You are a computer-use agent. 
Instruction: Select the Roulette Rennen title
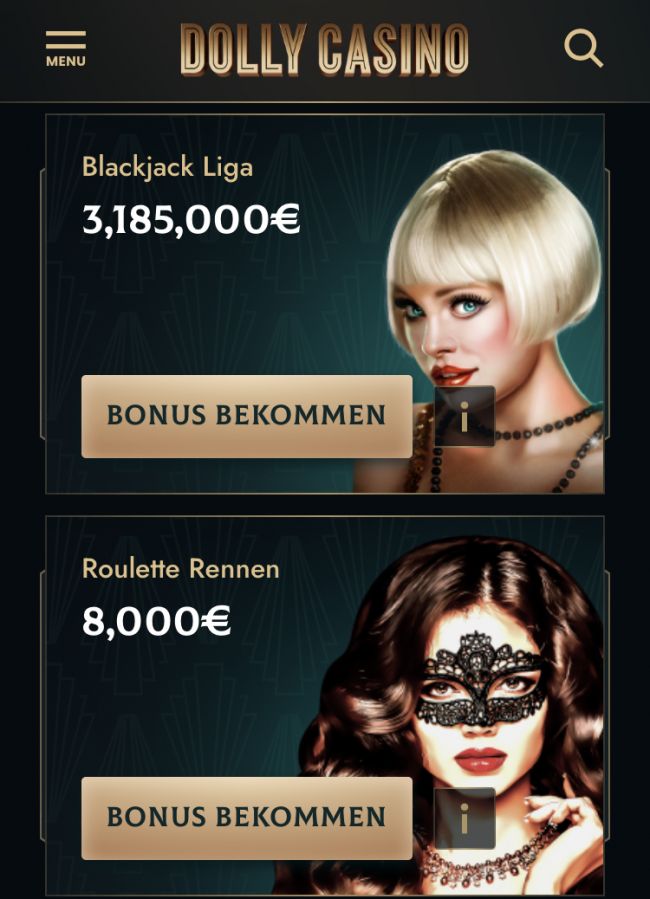coord(181,569)
